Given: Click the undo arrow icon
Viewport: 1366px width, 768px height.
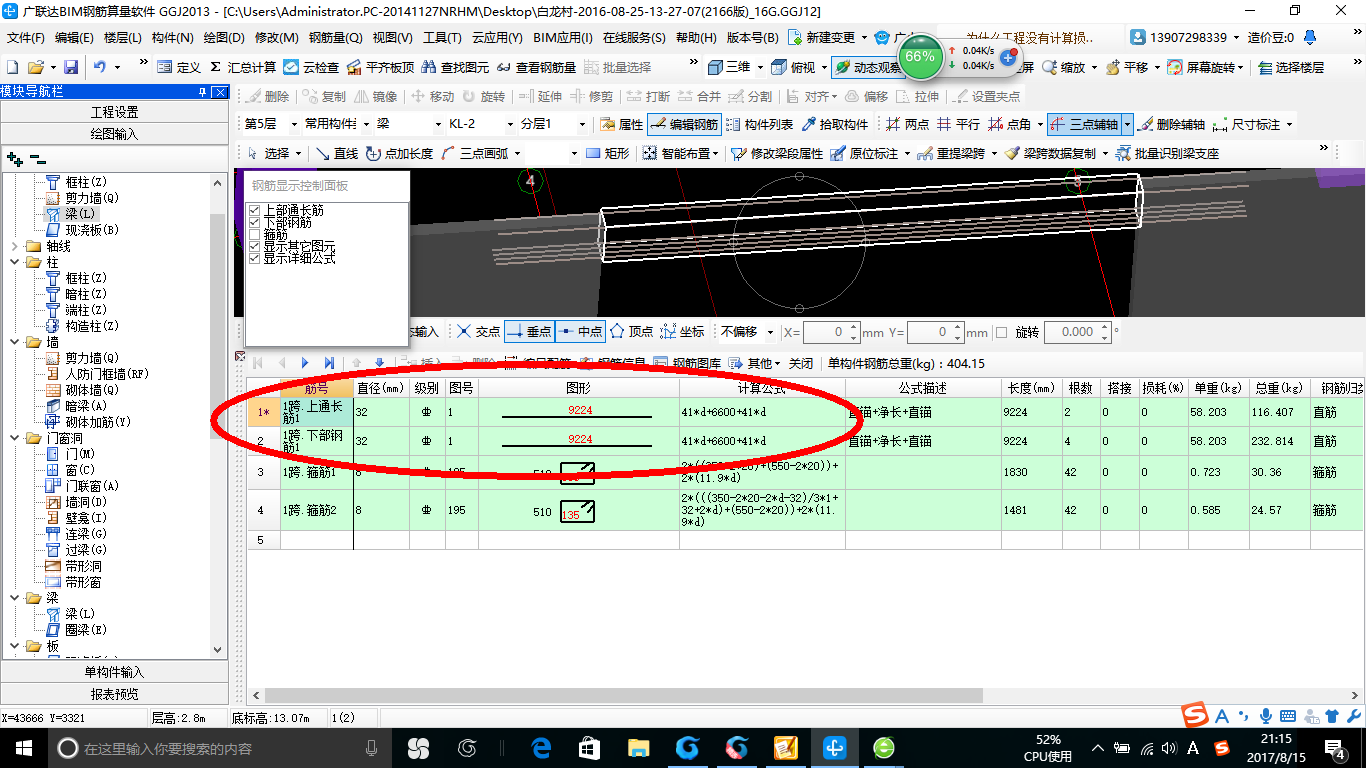Looking at the screenshot, I should [100, 67].
